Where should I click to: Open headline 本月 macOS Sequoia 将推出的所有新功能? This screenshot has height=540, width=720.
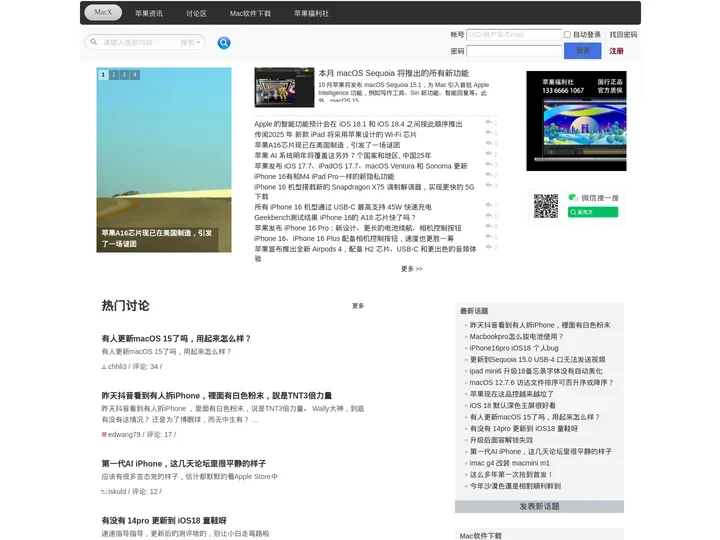pyautogui.click(x=394, y=73)
